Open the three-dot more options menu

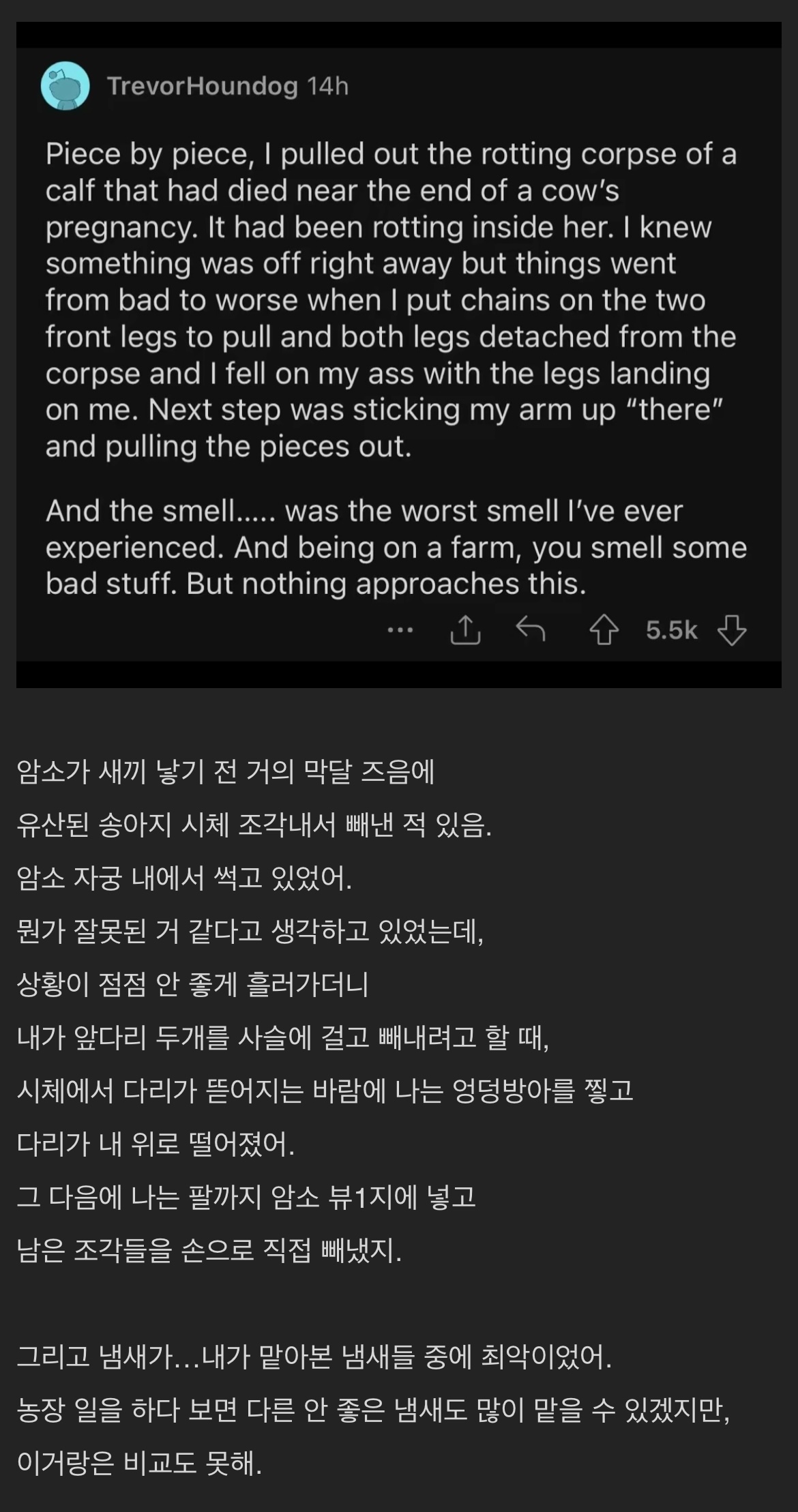pos(400,630)
